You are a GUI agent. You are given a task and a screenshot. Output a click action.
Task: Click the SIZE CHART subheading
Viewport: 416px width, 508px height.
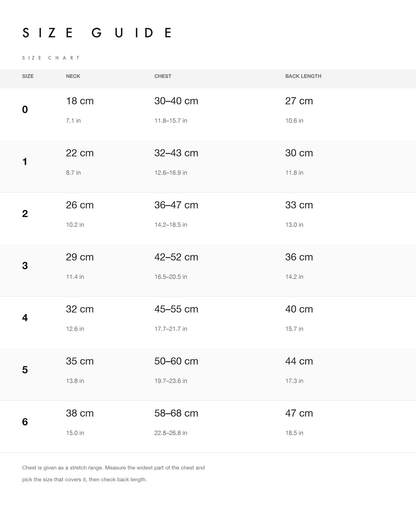click(x=51, y=58)
